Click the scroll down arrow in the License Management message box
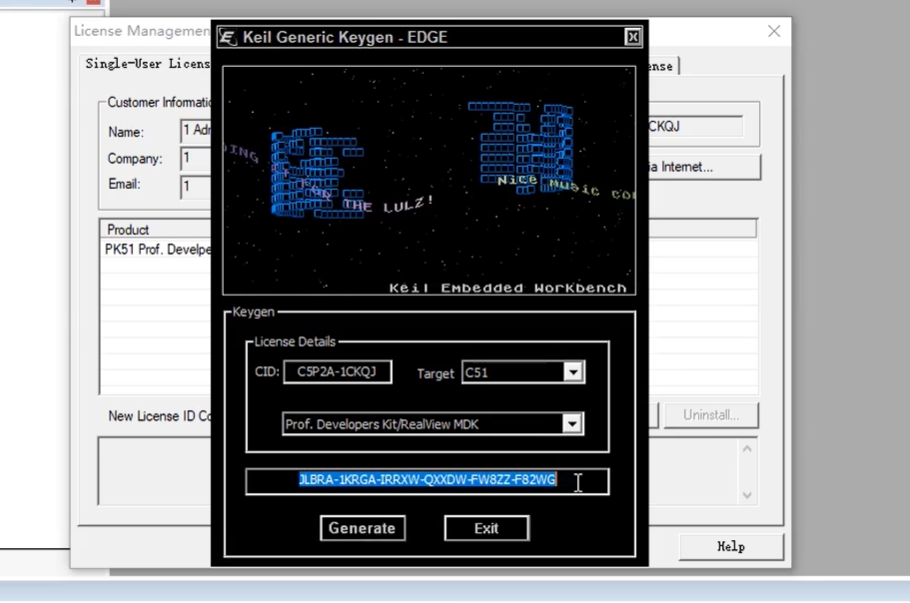The width and height of the screenshot is (910, 603). click(747, 495)
